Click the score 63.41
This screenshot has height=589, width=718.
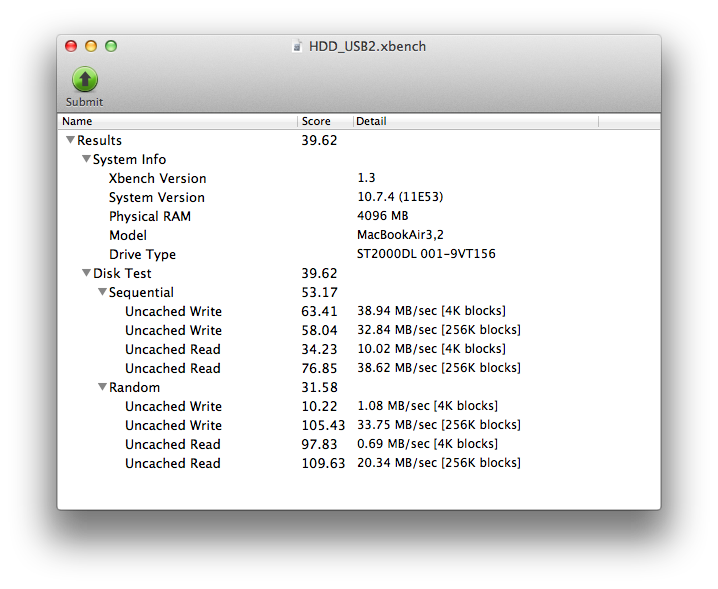(319, 311)
